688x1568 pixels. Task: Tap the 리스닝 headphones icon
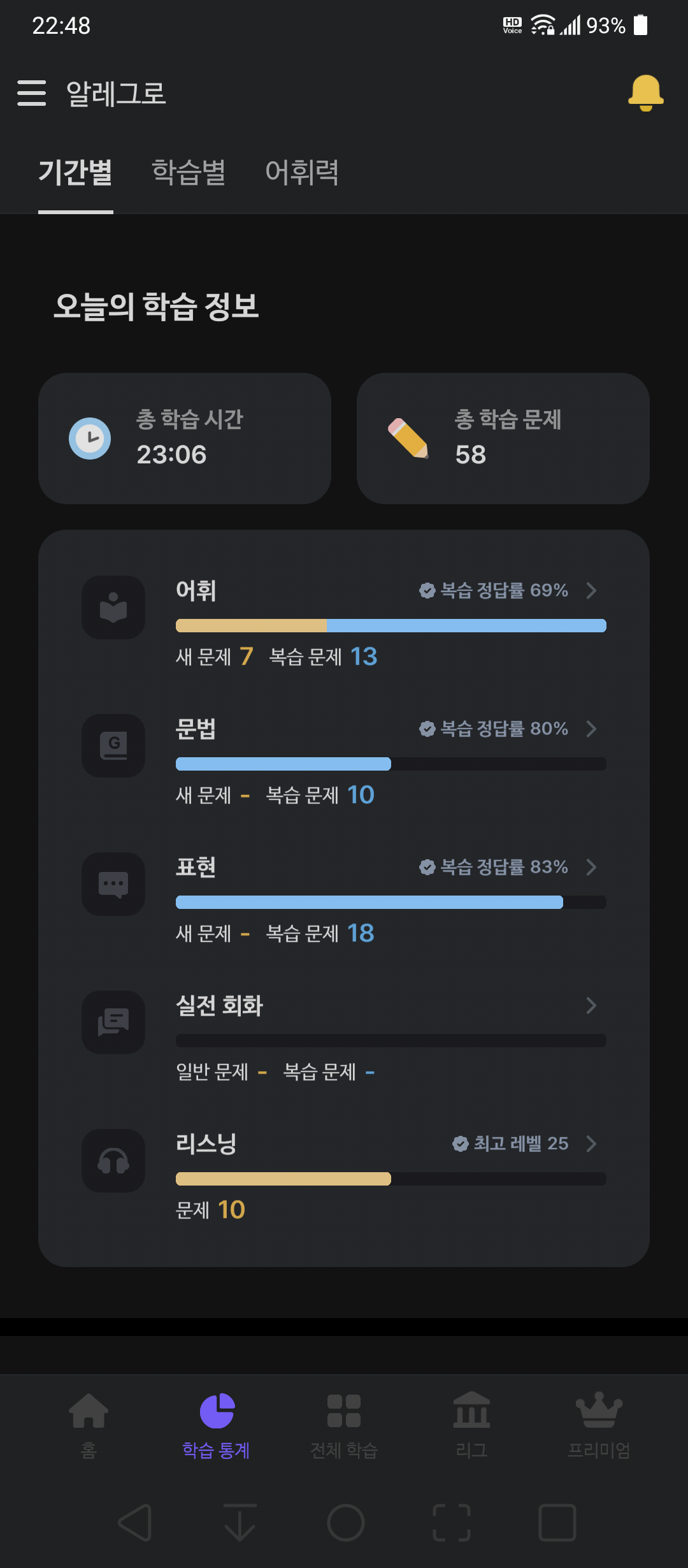[x=113, y=1161]
